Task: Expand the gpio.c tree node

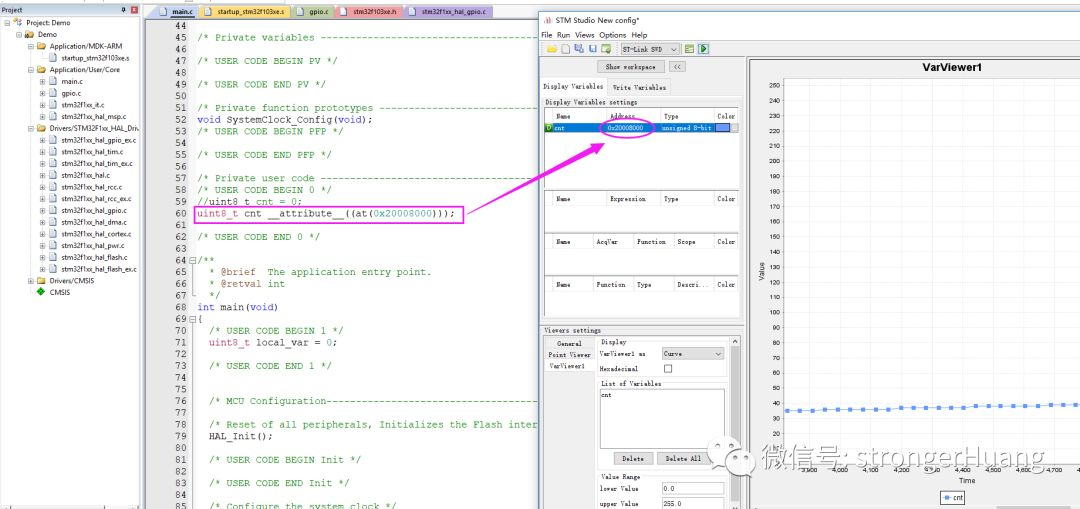Action: (43, 93)
